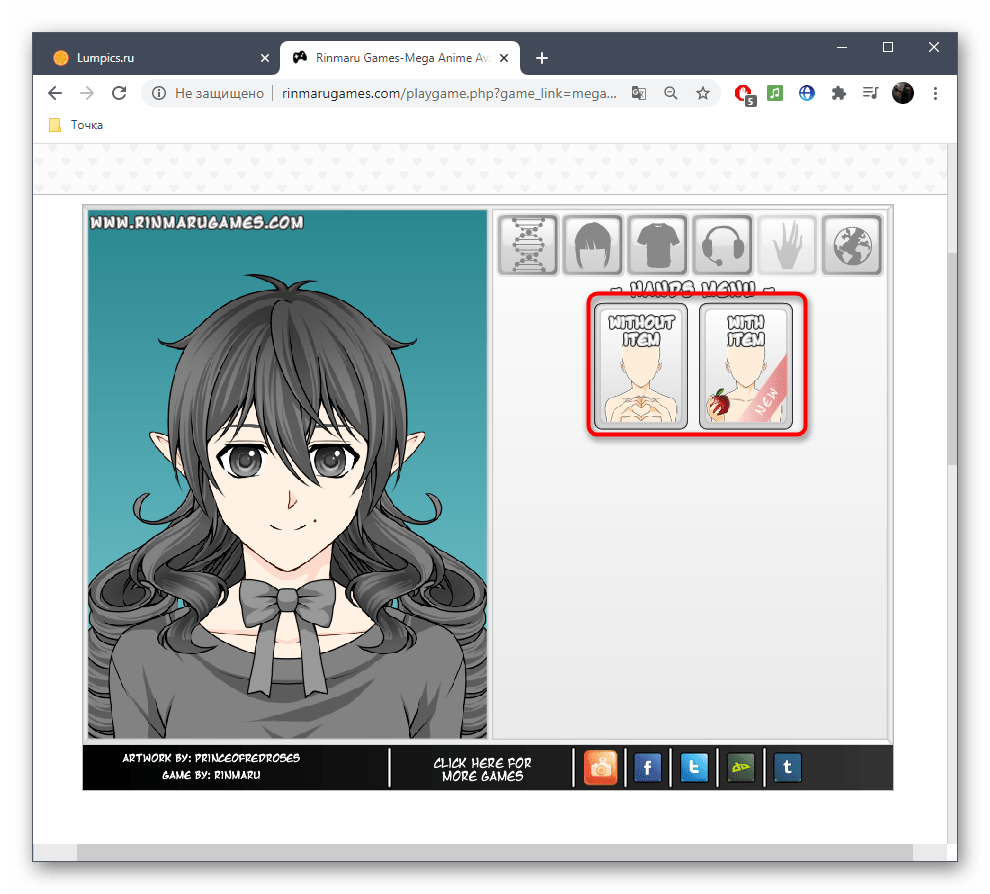Open the Точка bookmark folder

[76, 125]
